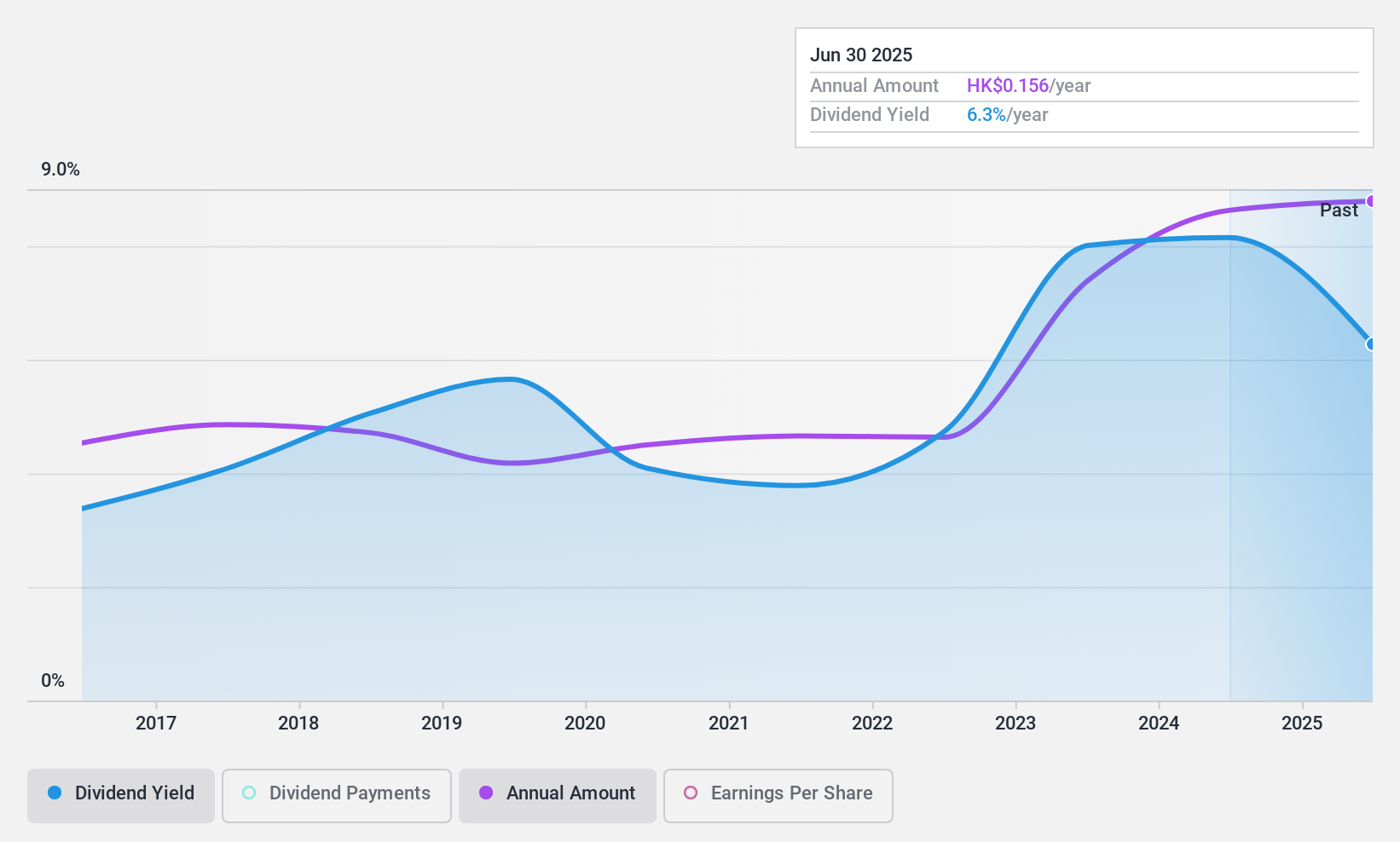Toggle the Dividend Yield series
Image resolution: width=1400 pixels, height=842 pixels.
click(x=121, y=796)
